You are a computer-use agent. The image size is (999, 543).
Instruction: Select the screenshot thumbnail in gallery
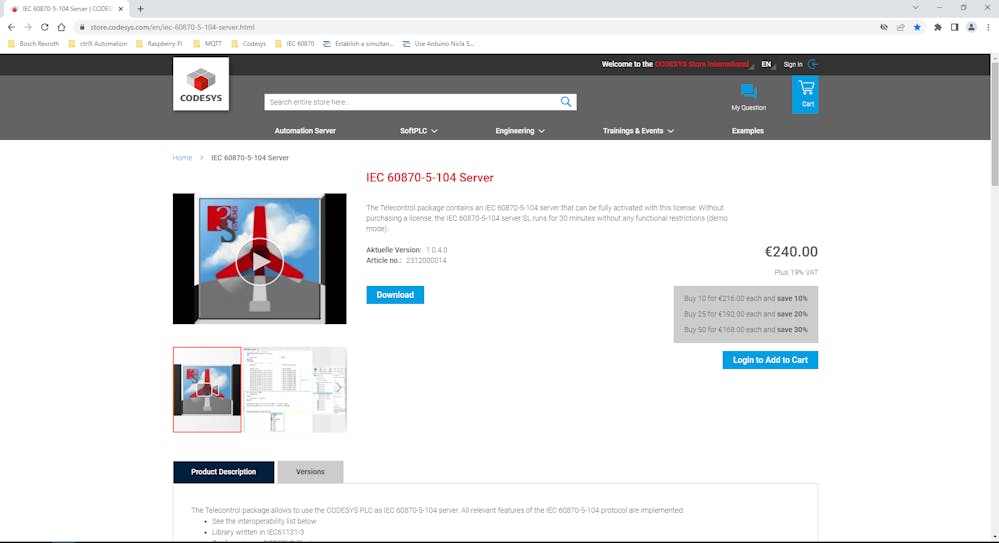pyautogui.click(x=279, y=389)
